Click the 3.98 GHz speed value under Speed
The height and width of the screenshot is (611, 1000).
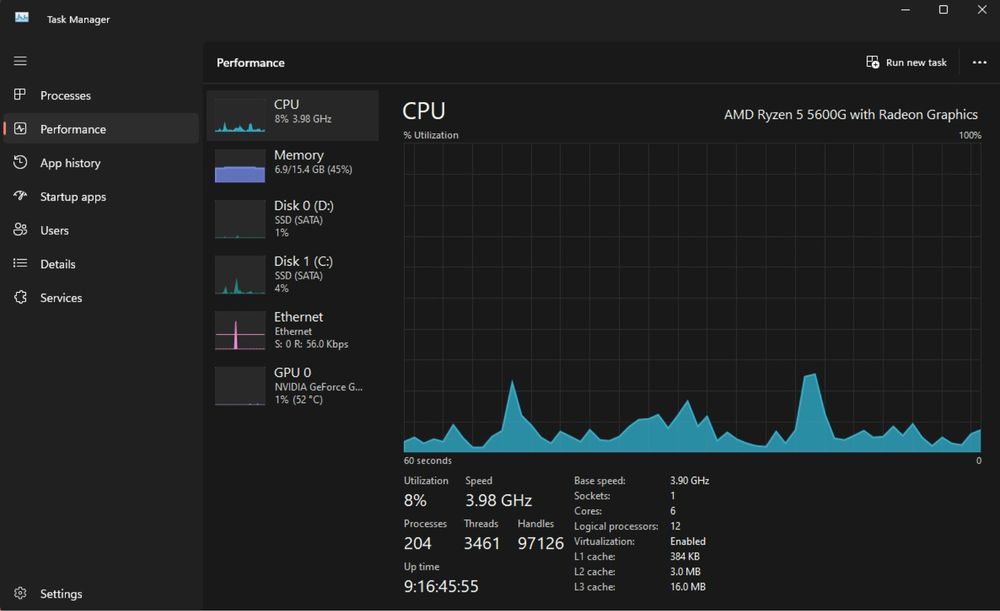499,501
